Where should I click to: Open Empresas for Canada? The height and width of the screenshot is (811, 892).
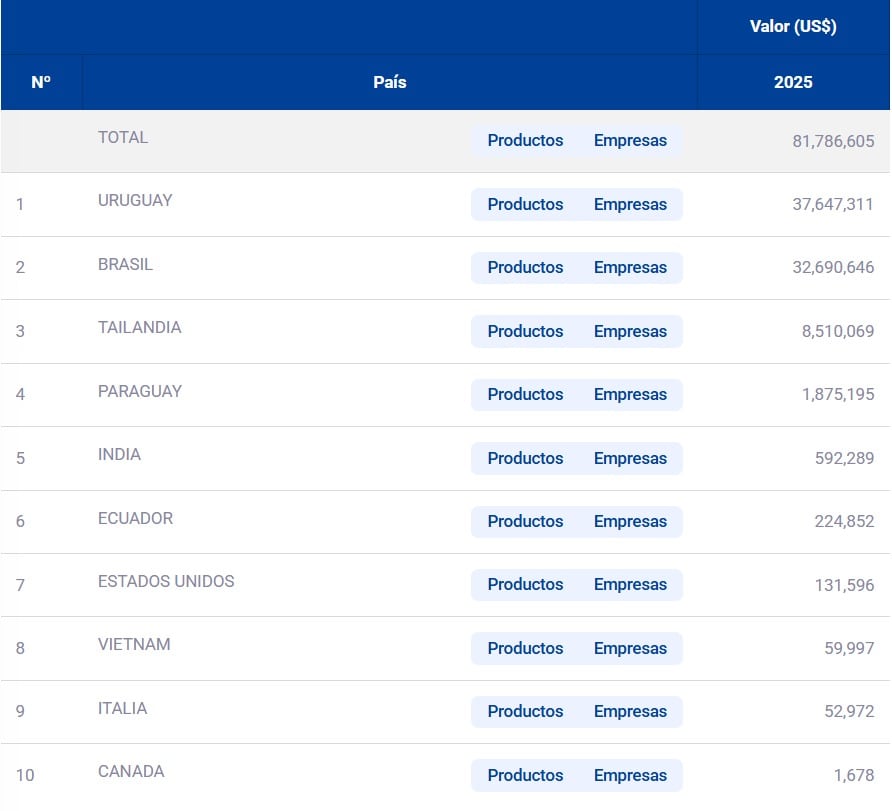tap(630, 775)
